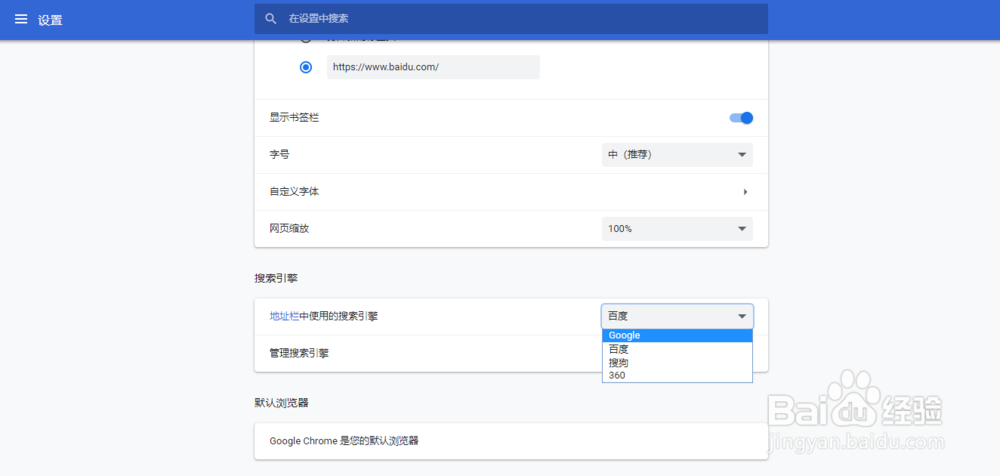Viewport: 1000px width, 476px height.
Task: Expand the 自定义字体 arrow
Action: (x=745, y=192)
